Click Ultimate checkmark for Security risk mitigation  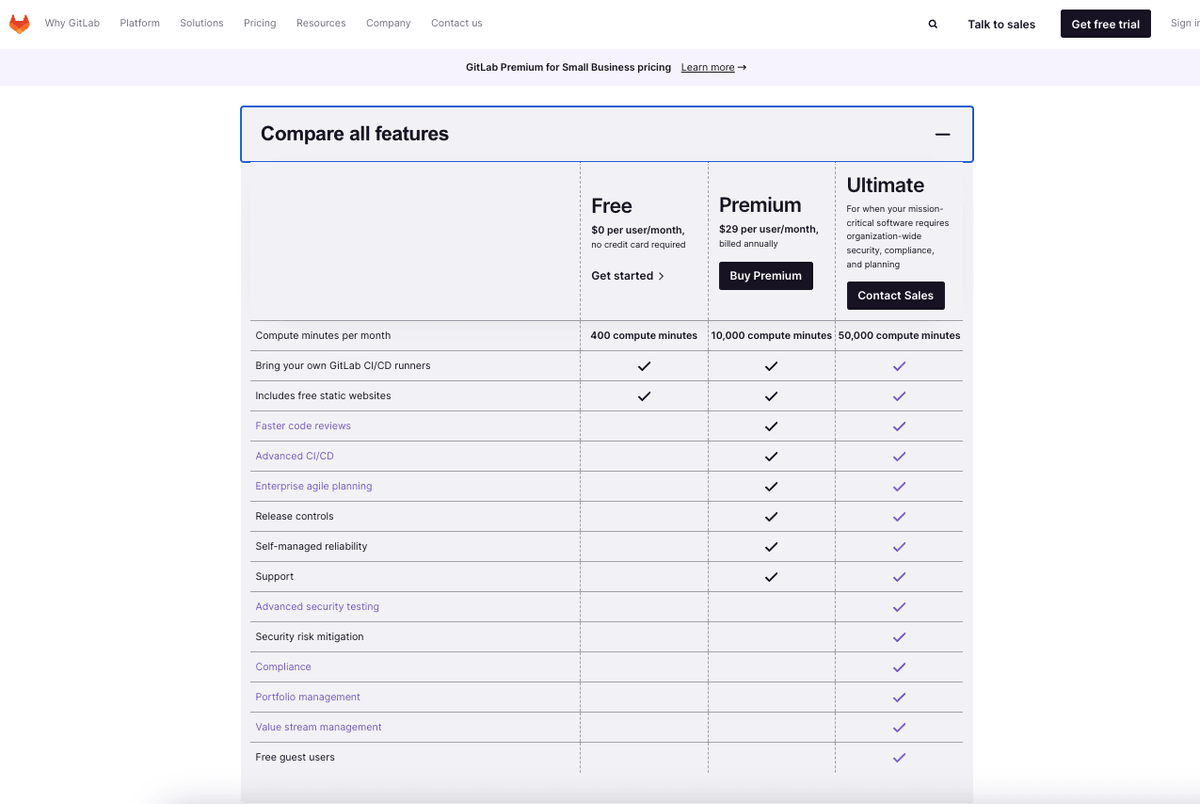click(899, 637)
